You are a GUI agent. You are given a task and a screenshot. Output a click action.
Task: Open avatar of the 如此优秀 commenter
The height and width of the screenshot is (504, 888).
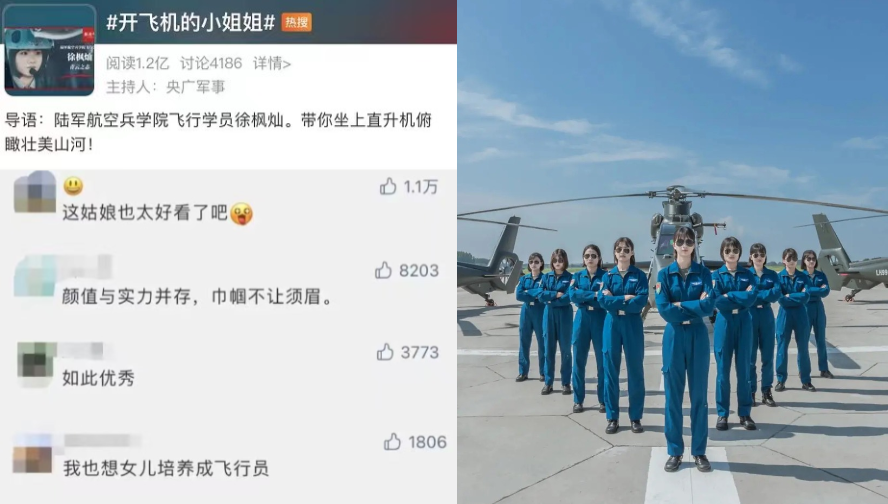tap(36, 363)
